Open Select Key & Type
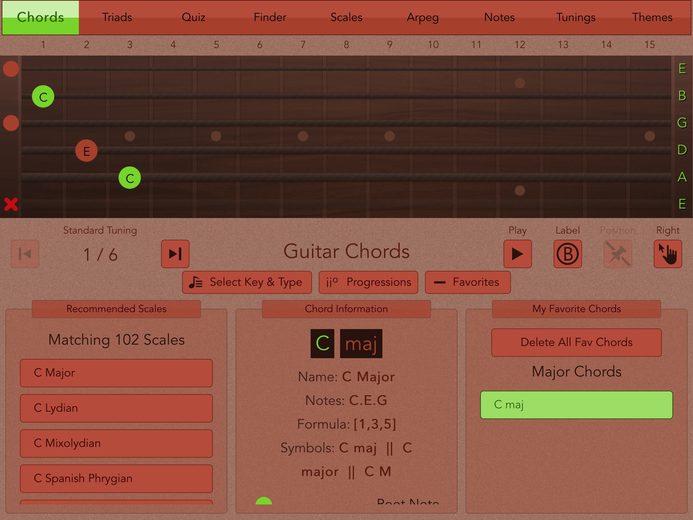This screenshot has height=520, width=693. 247,282
